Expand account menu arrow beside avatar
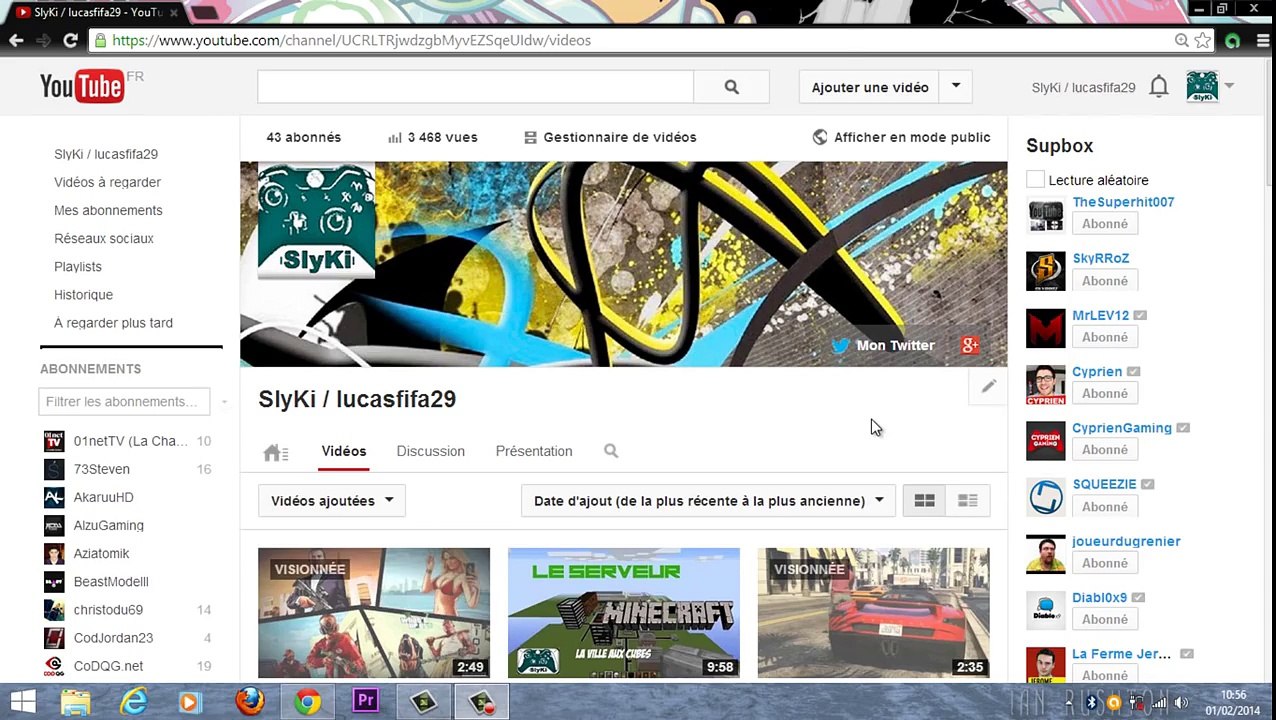The width and height of the screenshot is (1276, 720). (x=1229, y=86)
